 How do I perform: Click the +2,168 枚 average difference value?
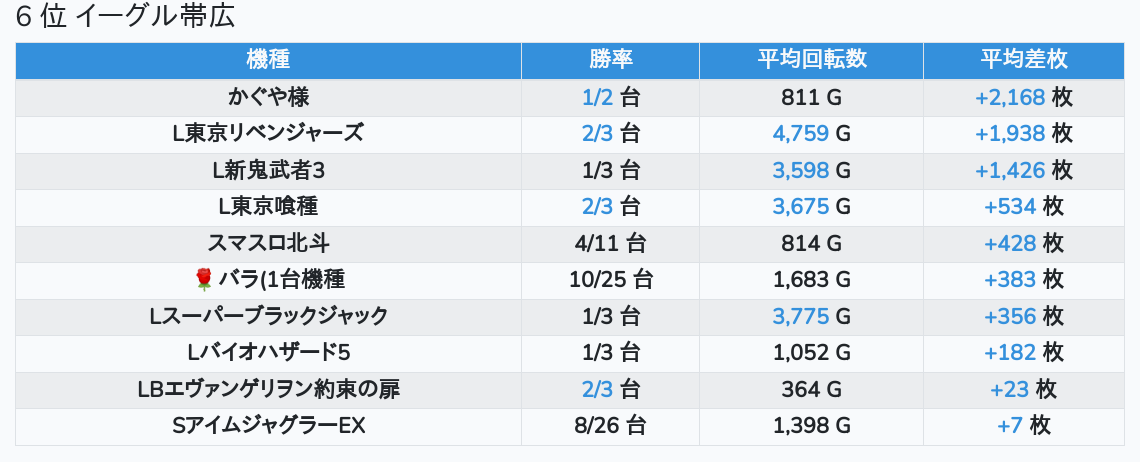(x=1023, y=97)
